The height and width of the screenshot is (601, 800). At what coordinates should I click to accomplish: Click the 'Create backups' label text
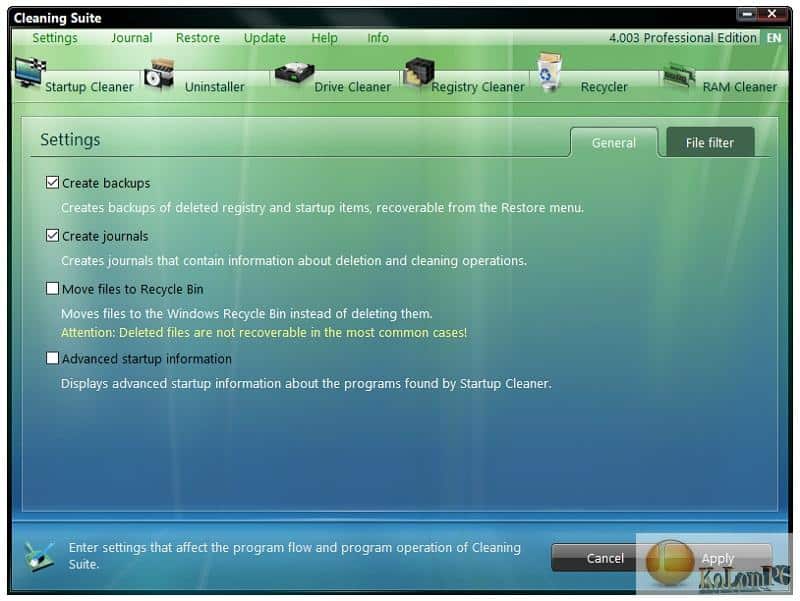click(x=106, y=183)
